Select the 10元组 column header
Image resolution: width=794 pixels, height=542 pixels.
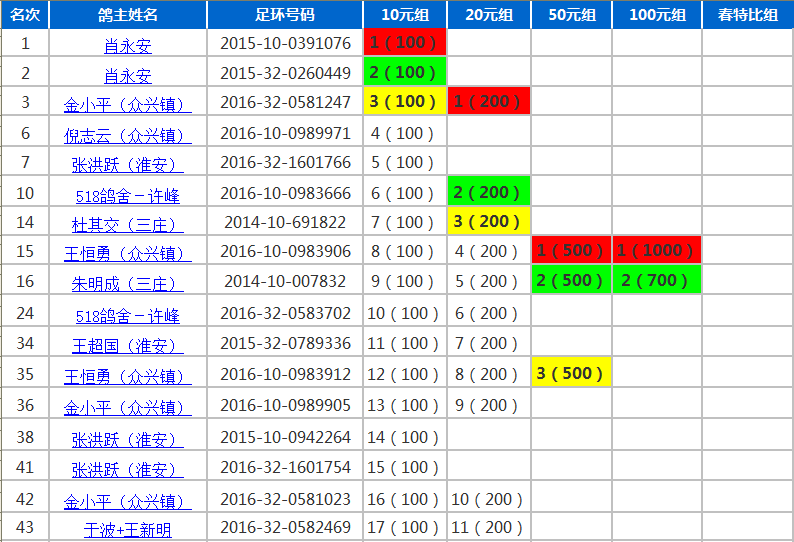pyautogui.click(x=404, y=15)
